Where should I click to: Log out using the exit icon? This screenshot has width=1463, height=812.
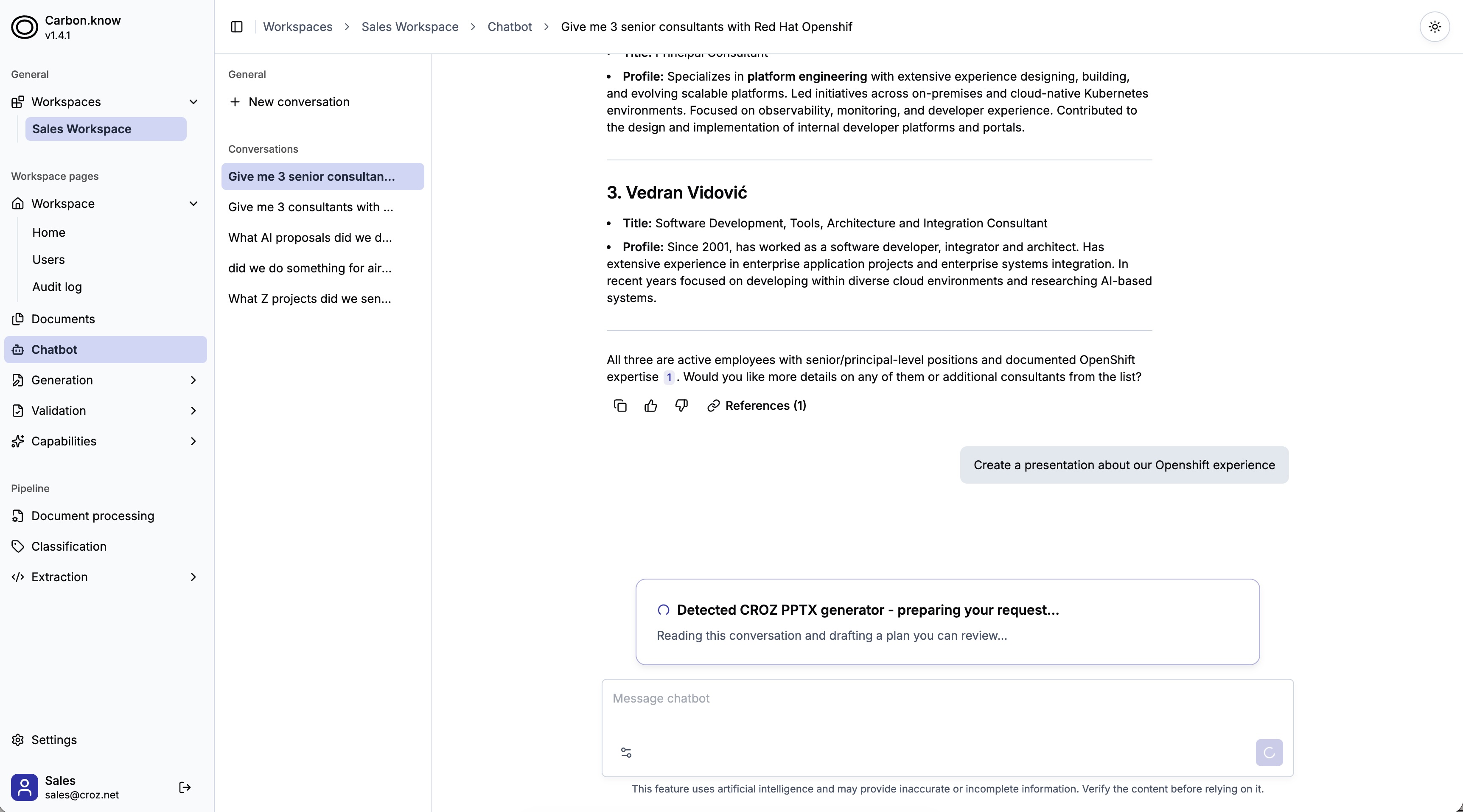[x=185, y=787]
